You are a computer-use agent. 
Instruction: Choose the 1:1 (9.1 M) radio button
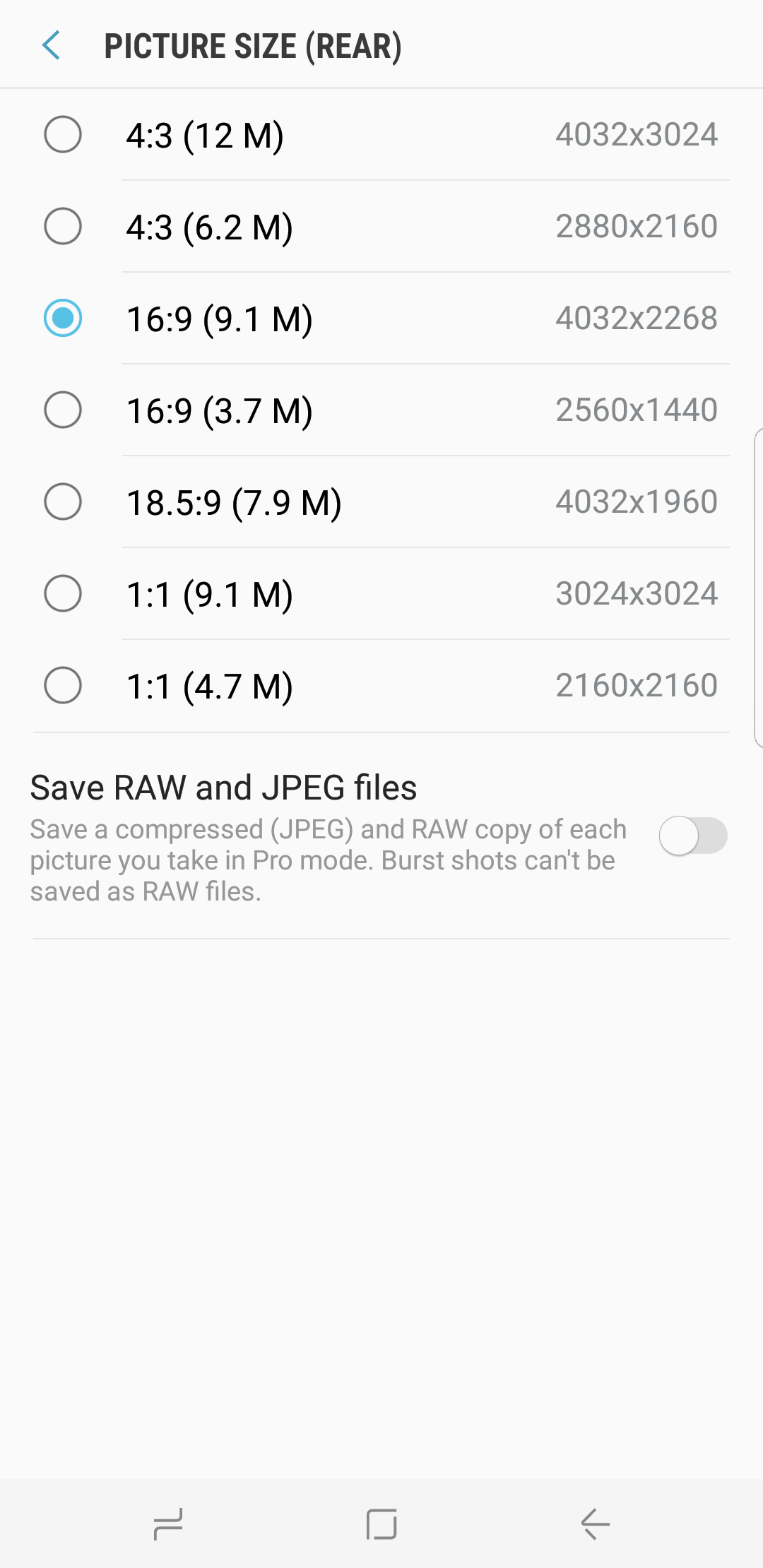(63, 593)
